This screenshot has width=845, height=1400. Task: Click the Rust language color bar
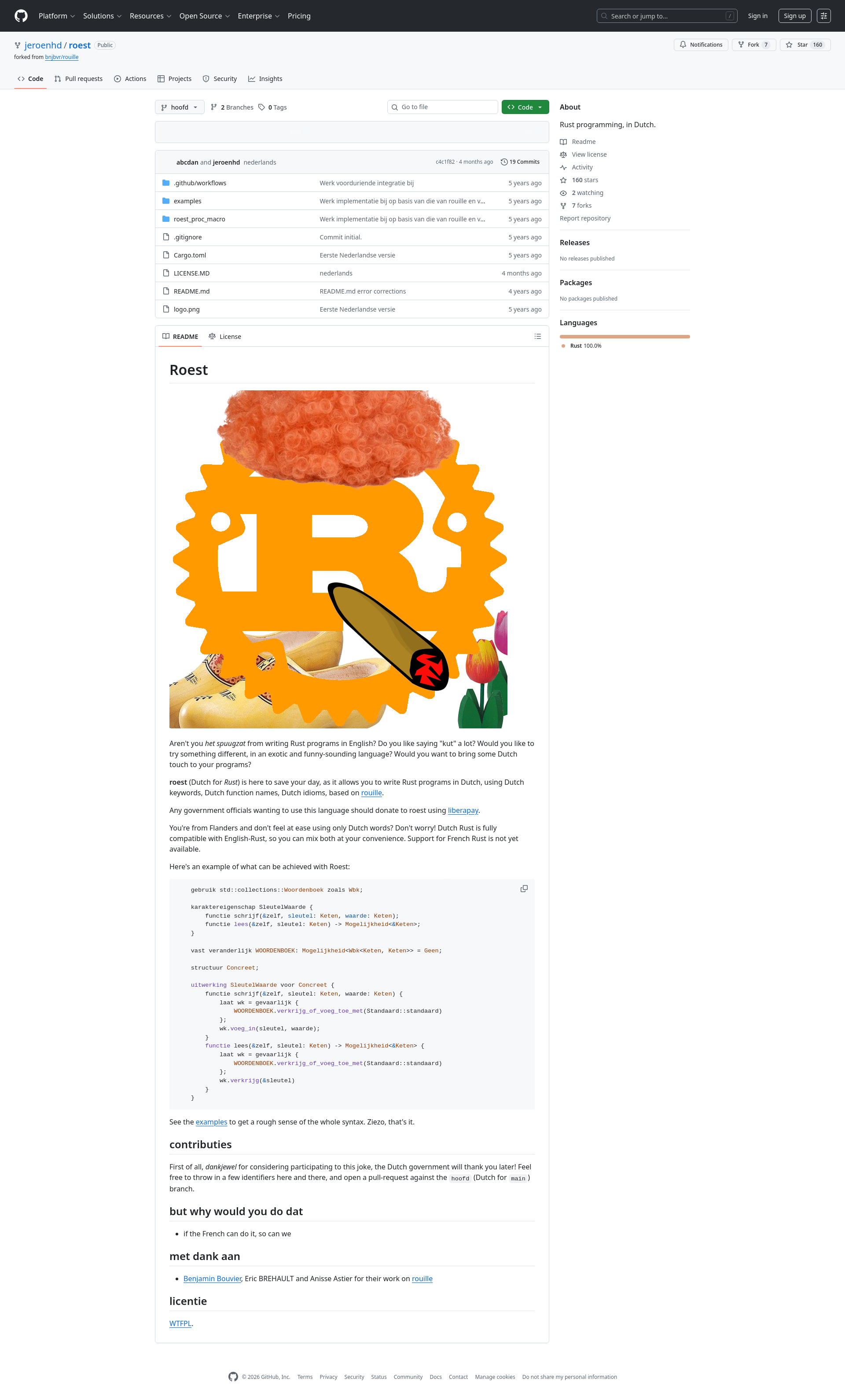[625, 337]
